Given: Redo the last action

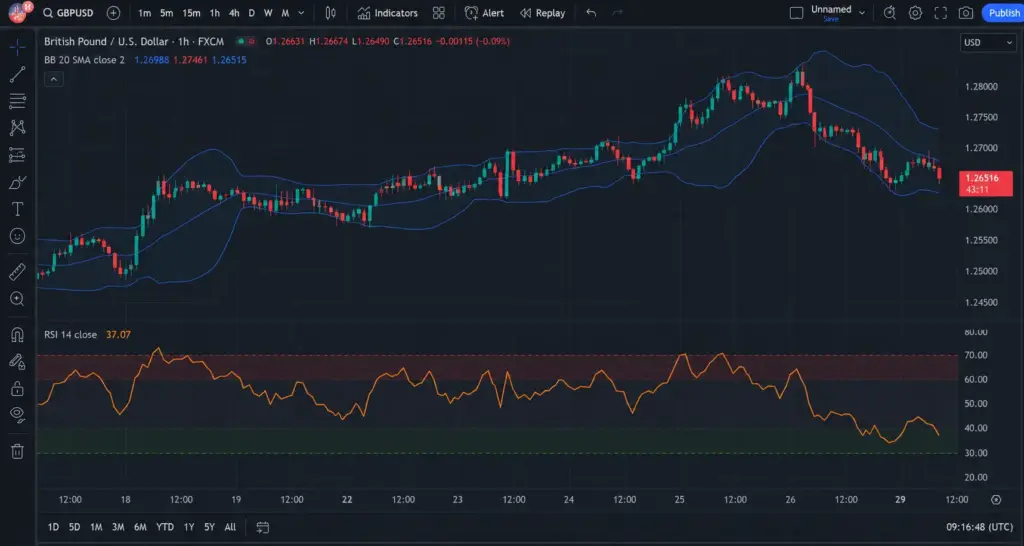Looking at the screenshot, I should click(x=617, y=13).
